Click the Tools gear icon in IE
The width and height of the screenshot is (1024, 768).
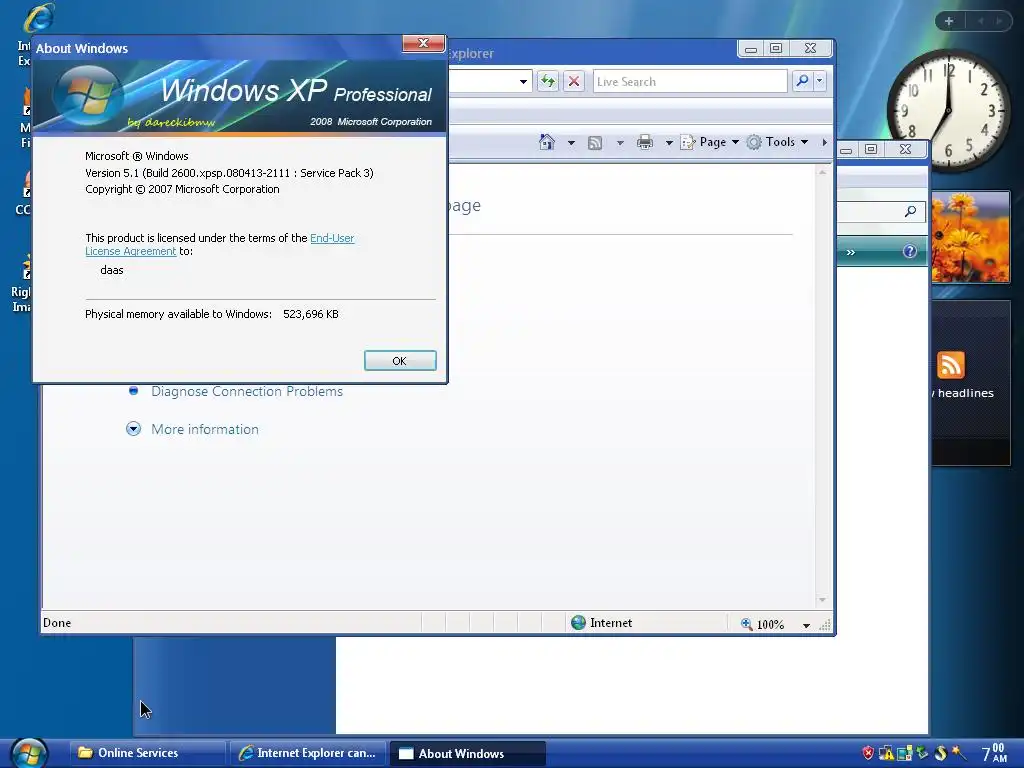pos(754,142)
